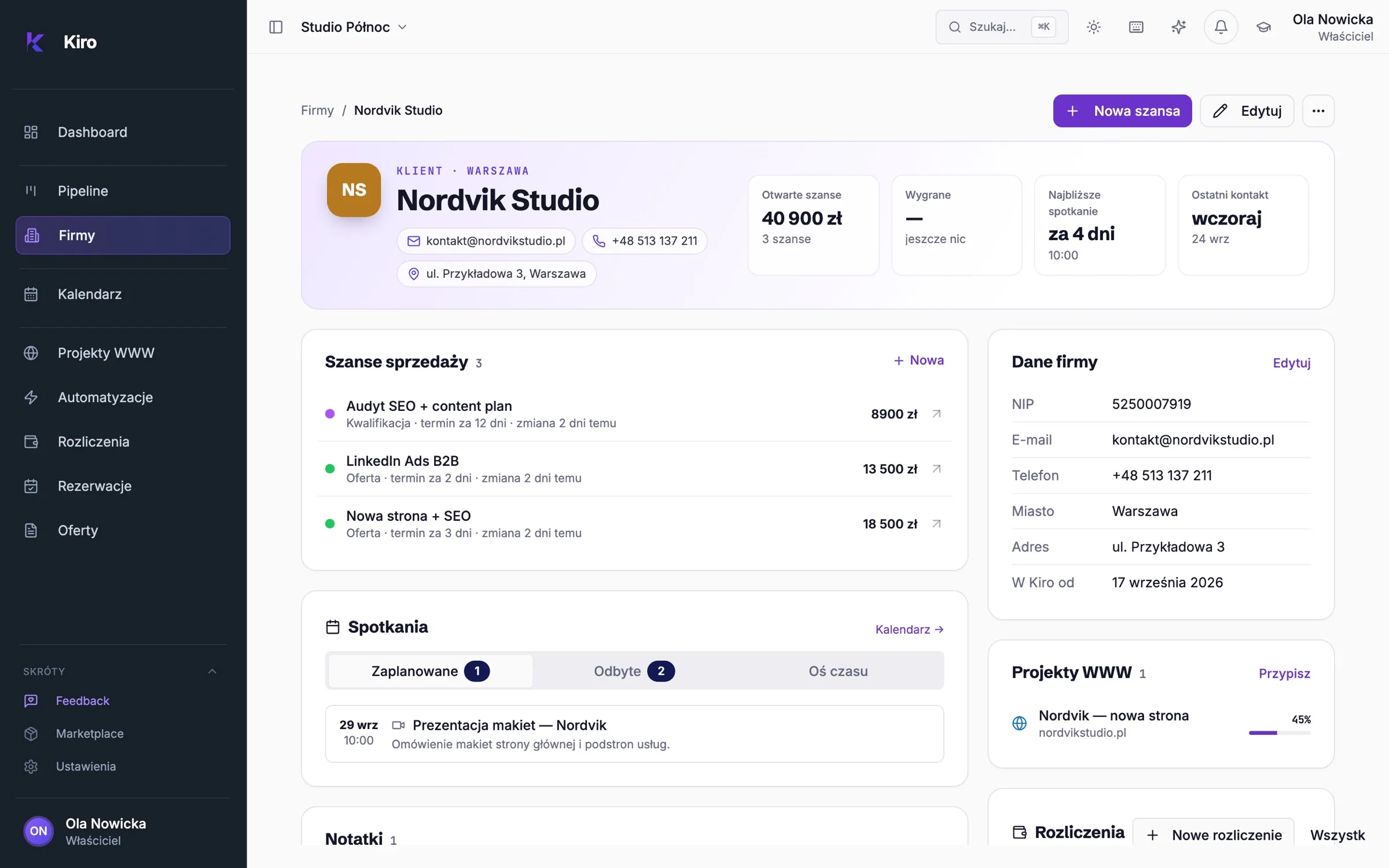Open Kalendarz in sidebar
The image size is (1389, 868).
tap(123, 294)
